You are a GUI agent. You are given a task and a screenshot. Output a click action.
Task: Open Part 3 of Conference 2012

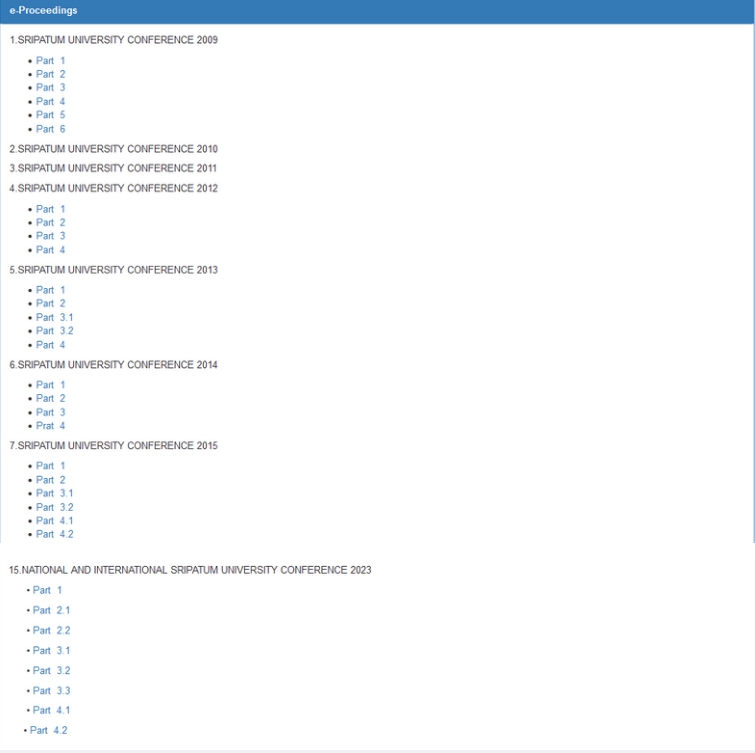pos(51,236)
